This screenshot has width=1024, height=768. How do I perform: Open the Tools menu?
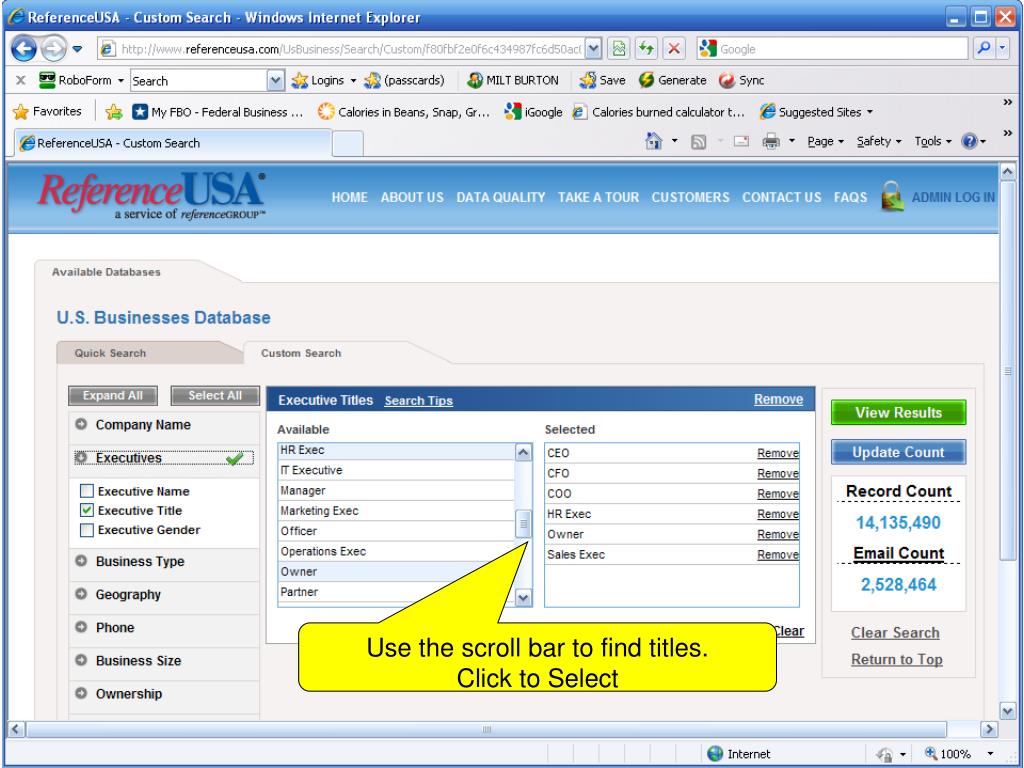click(x=933, y=141)
